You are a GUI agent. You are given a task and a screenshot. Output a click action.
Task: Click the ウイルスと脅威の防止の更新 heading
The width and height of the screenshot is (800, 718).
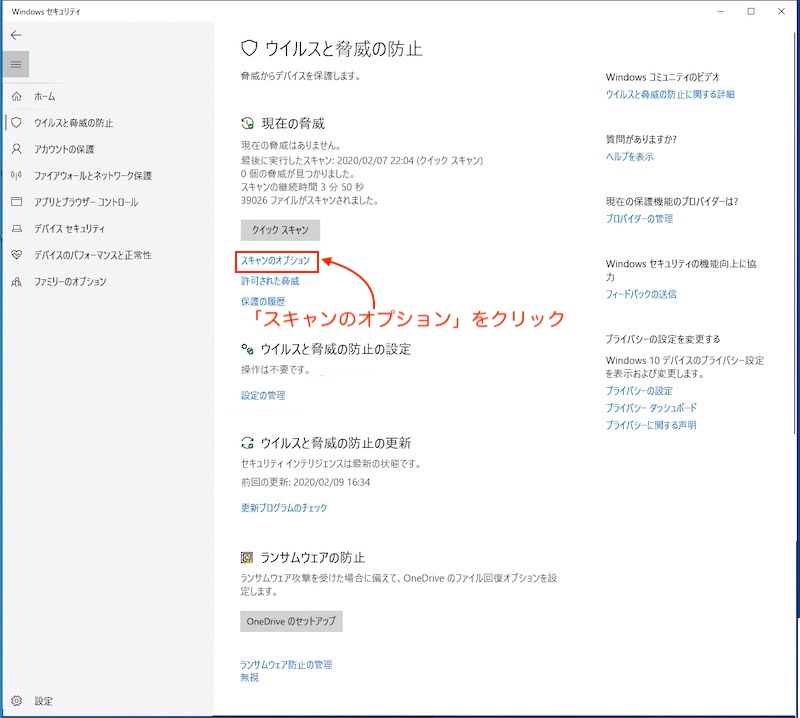336,443
